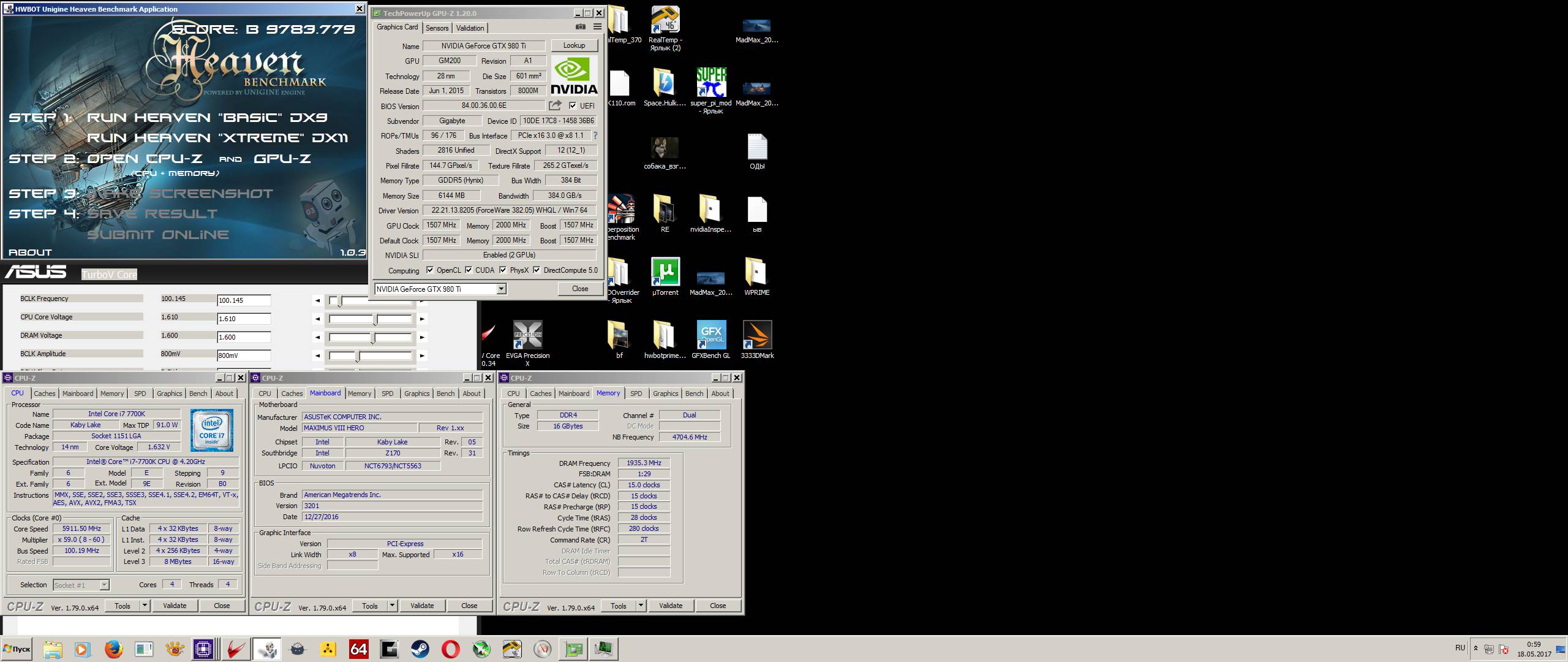Click the Opera icon in taskbar
Screen dimensions: 1568x662
click(450, 649)
